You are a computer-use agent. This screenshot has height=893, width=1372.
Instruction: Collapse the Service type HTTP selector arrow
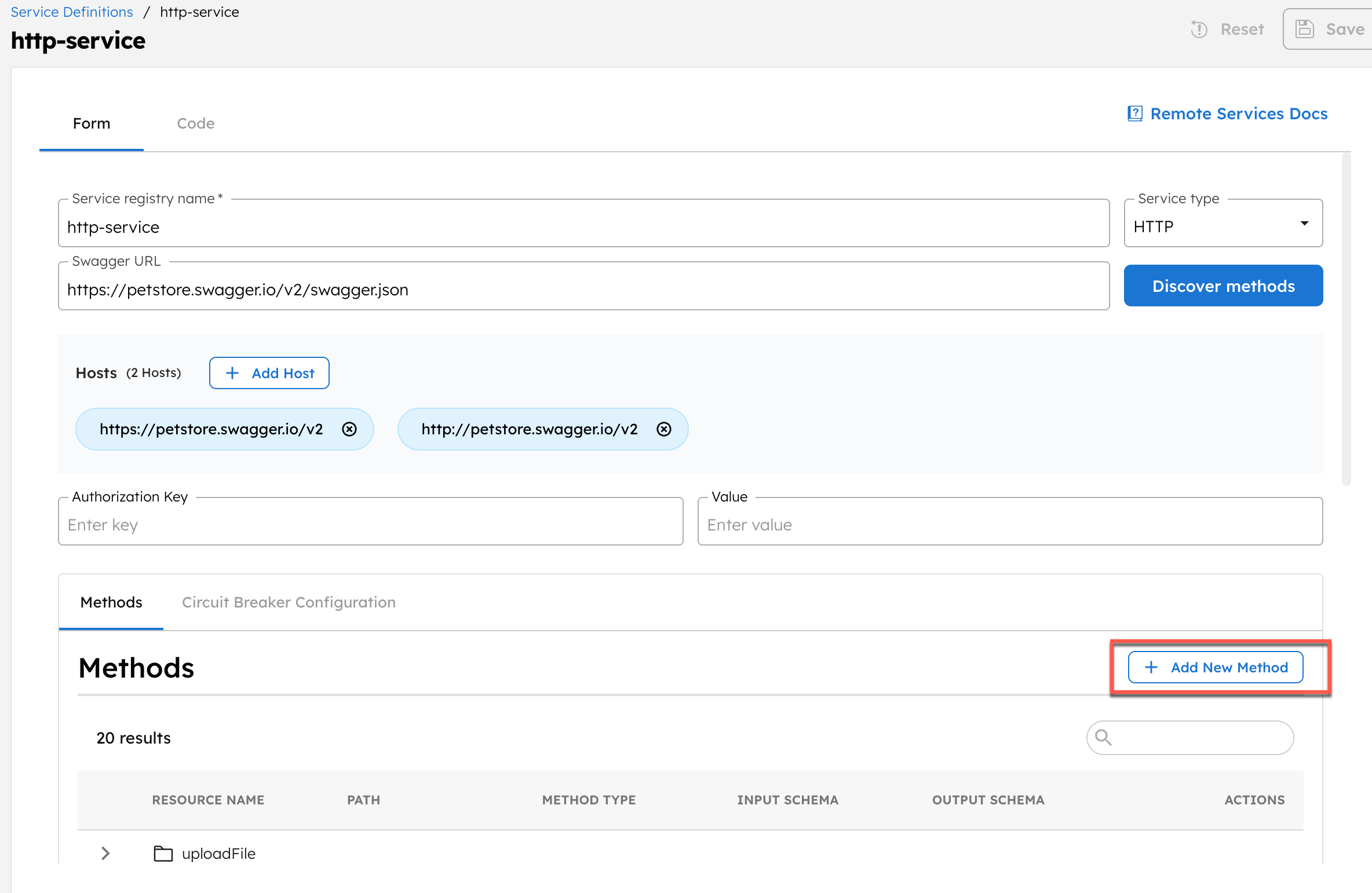pyautogui.click(x=1304, y=223)
